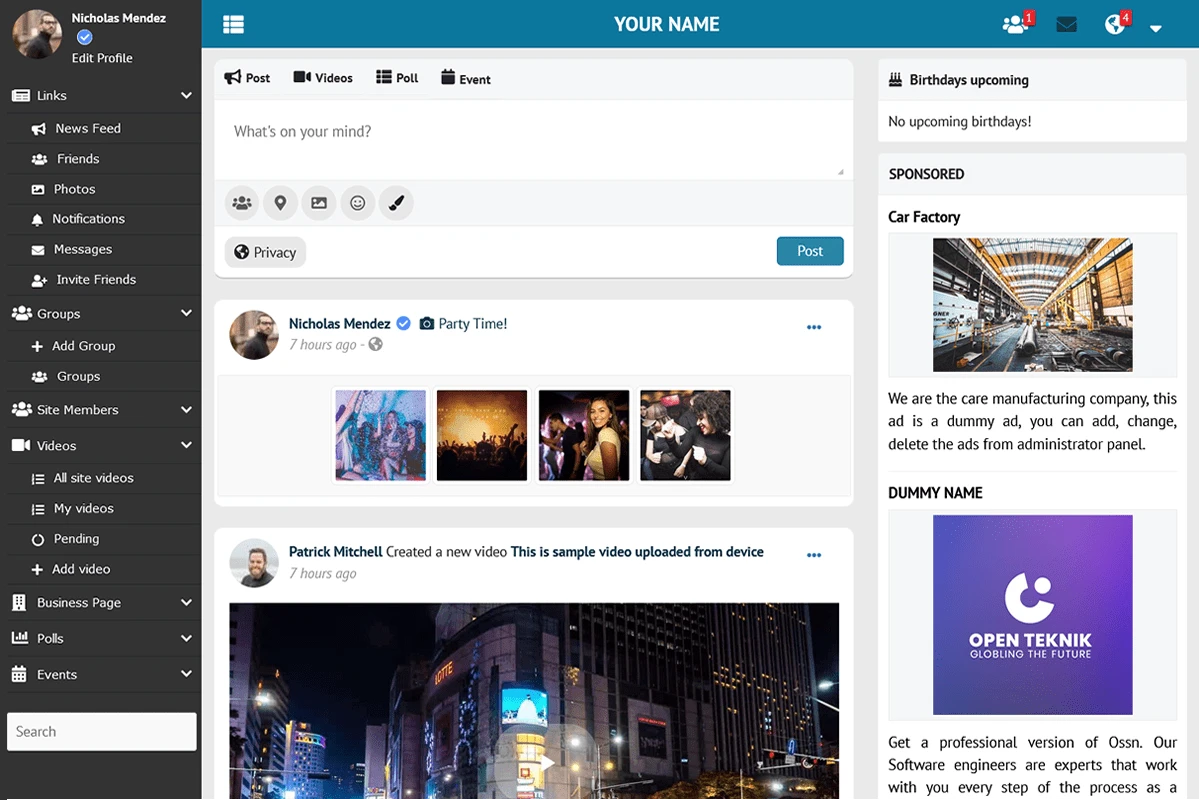
Task: Go to Edit Profile link
Action: (x=102, y=58)
